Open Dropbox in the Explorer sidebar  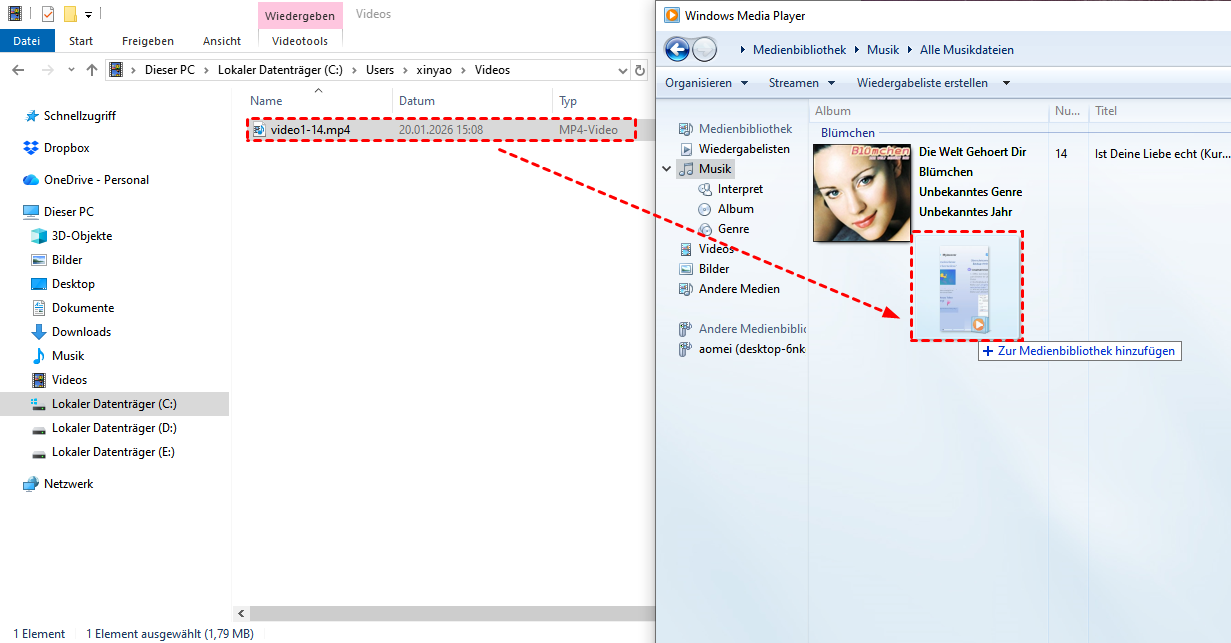(66, 148)
